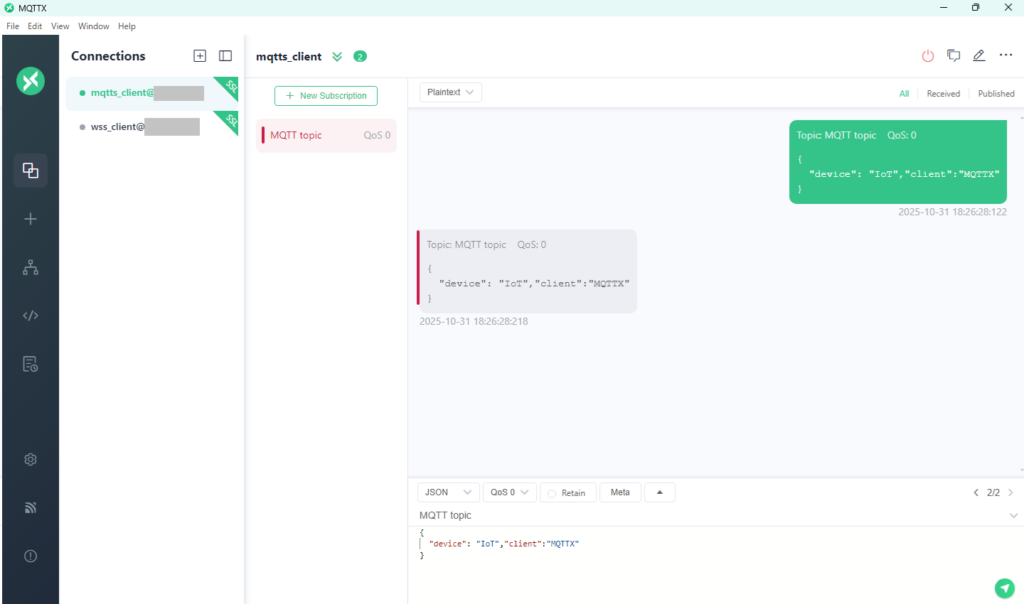Open the View menu
The height and width of the screenshot is (604, 1024).
[60, 26]
